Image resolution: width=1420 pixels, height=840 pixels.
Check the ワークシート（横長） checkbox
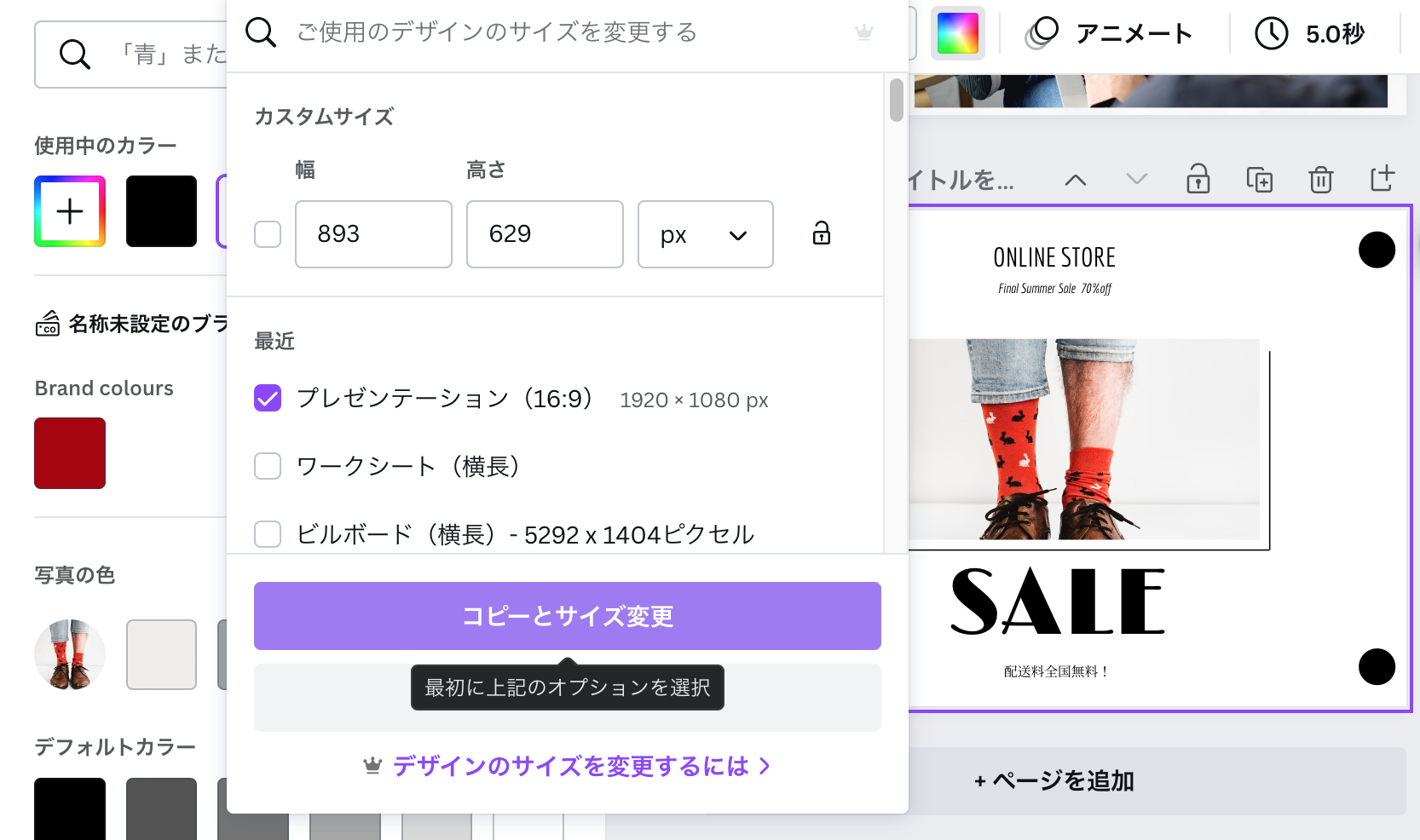point(268,466)
